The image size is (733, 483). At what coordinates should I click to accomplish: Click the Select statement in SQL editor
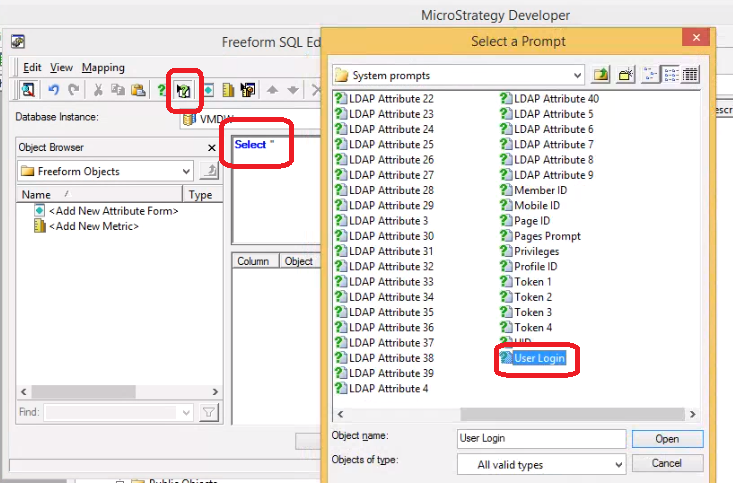(250, 144)
